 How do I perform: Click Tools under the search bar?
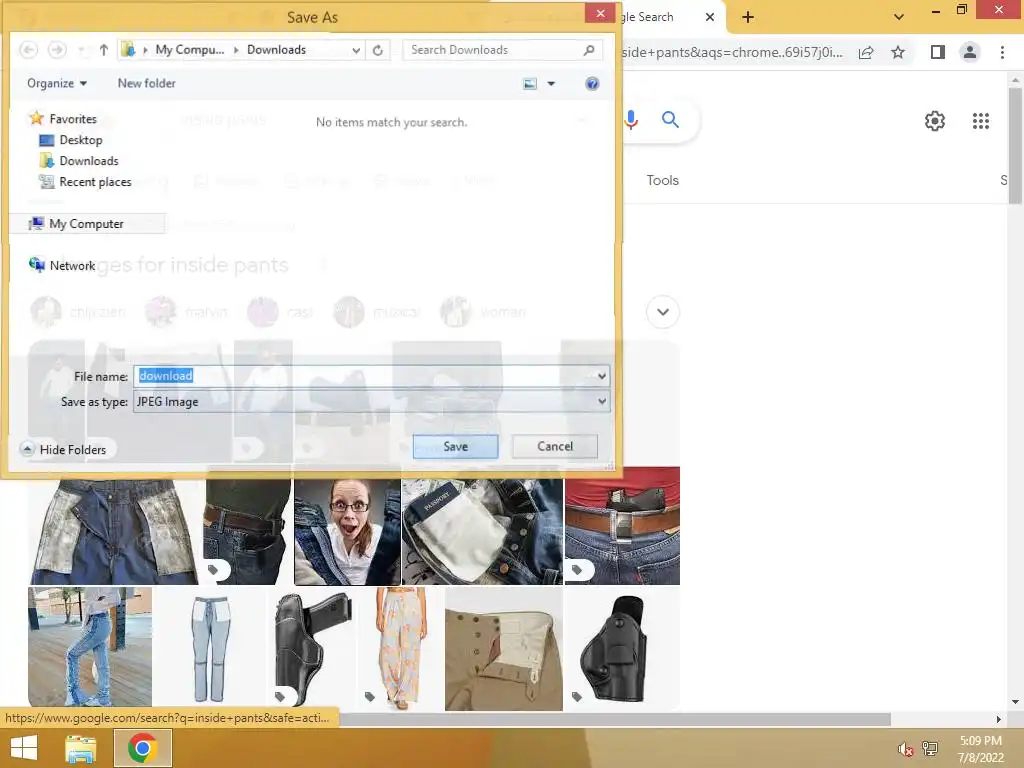(x=662, y=180)
